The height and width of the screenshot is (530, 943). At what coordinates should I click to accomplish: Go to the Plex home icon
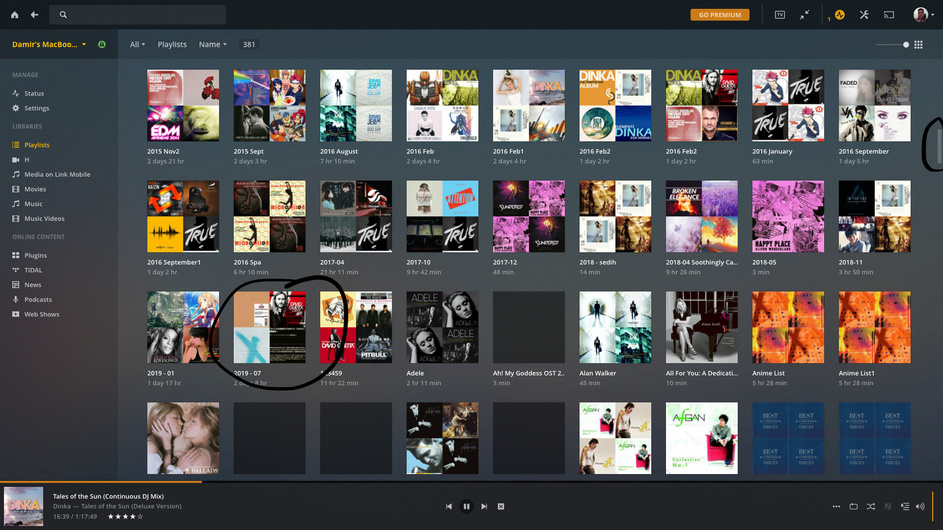pyautogui.click(x=14, y=14)
